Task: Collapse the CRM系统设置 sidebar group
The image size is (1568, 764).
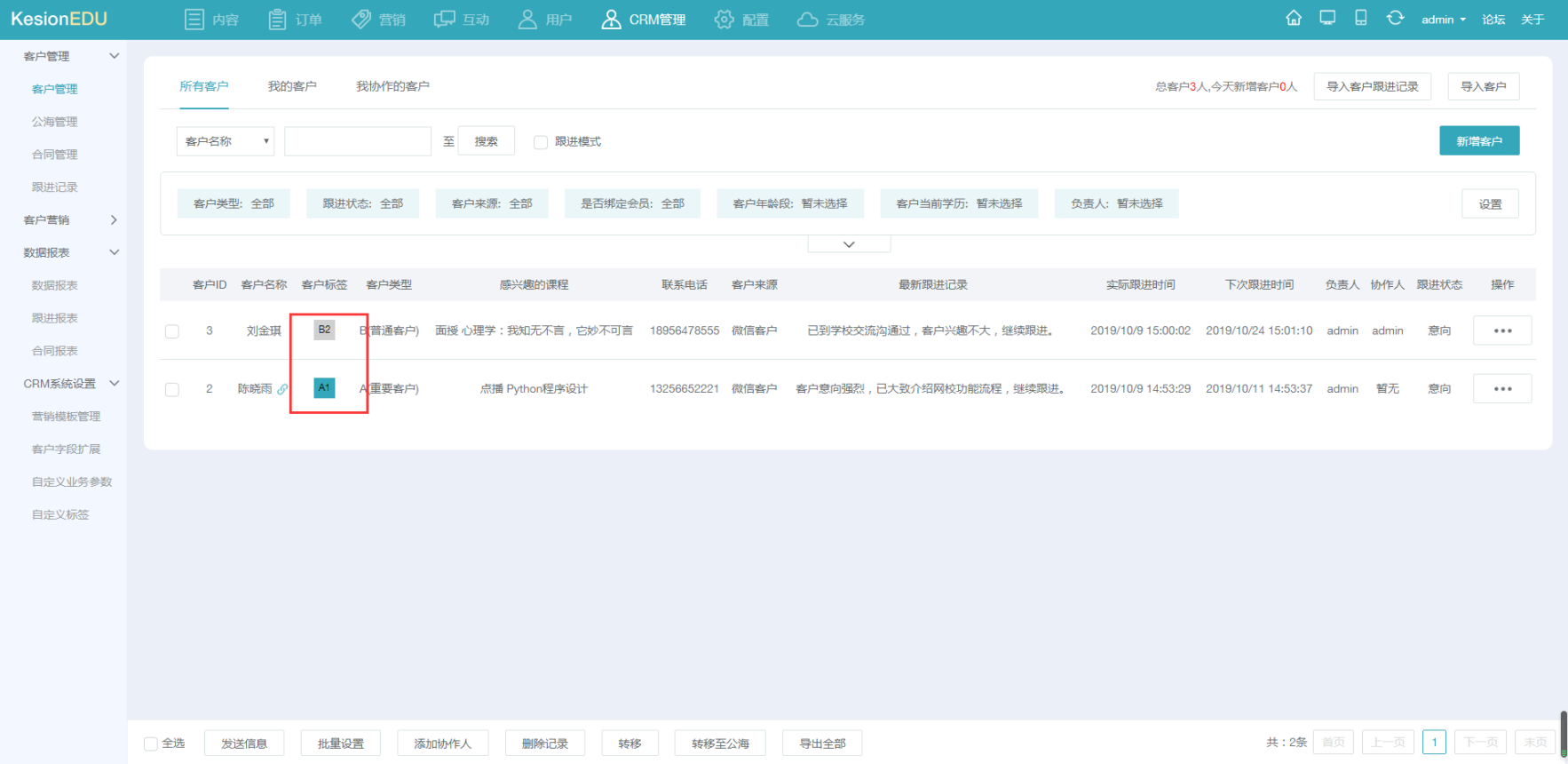Action: coord(114,383)
